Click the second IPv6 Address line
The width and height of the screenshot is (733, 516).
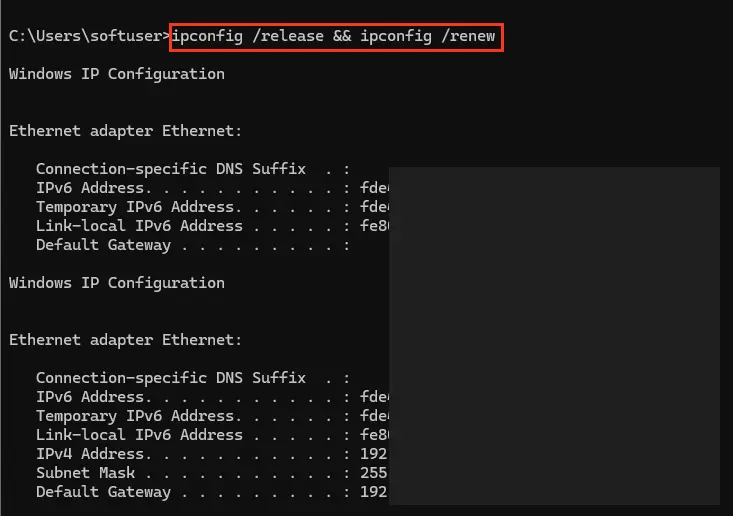click(212, 397)
